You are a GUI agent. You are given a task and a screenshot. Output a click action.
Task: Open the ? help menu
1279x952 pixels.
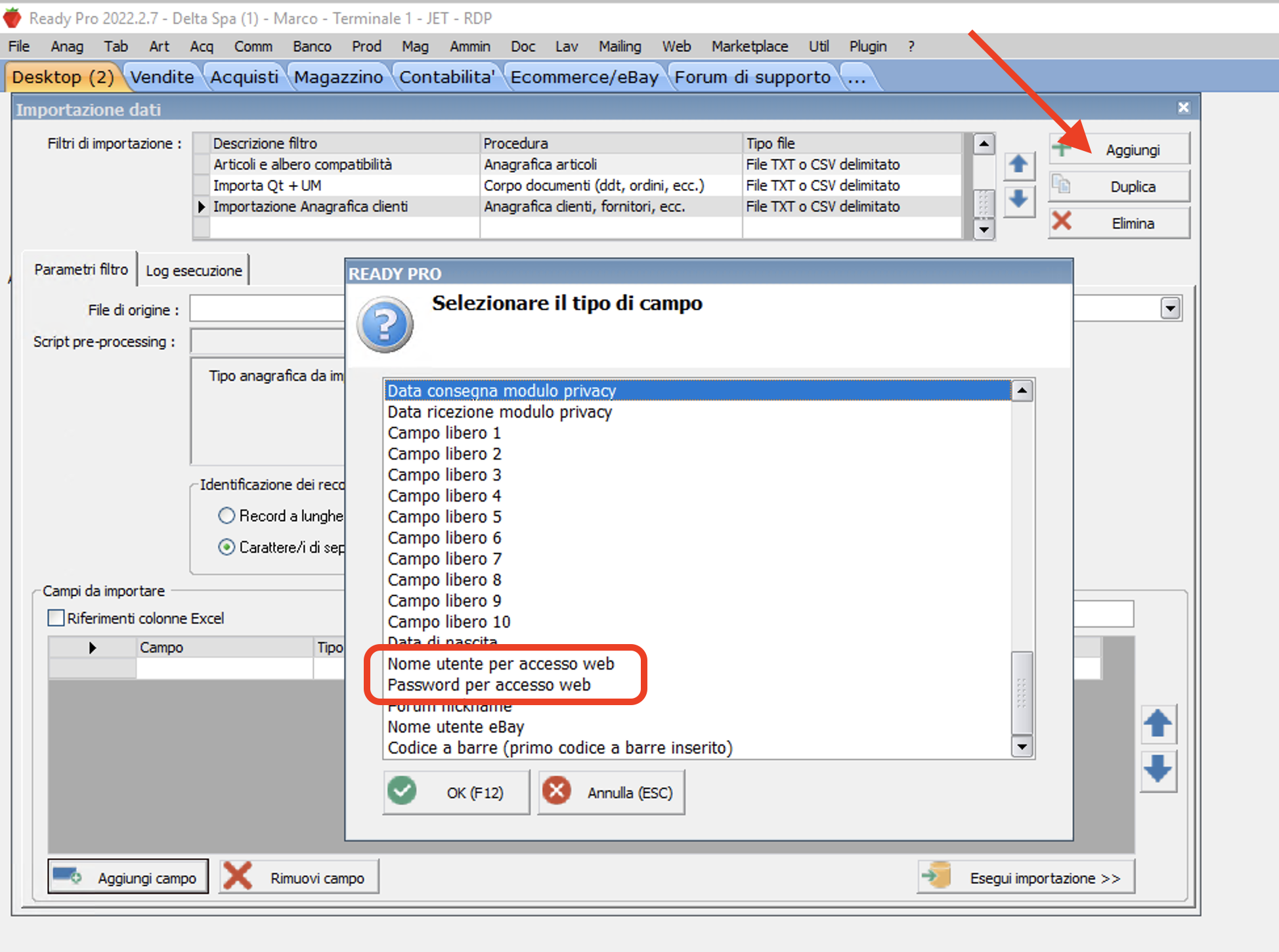click(911, 47)
